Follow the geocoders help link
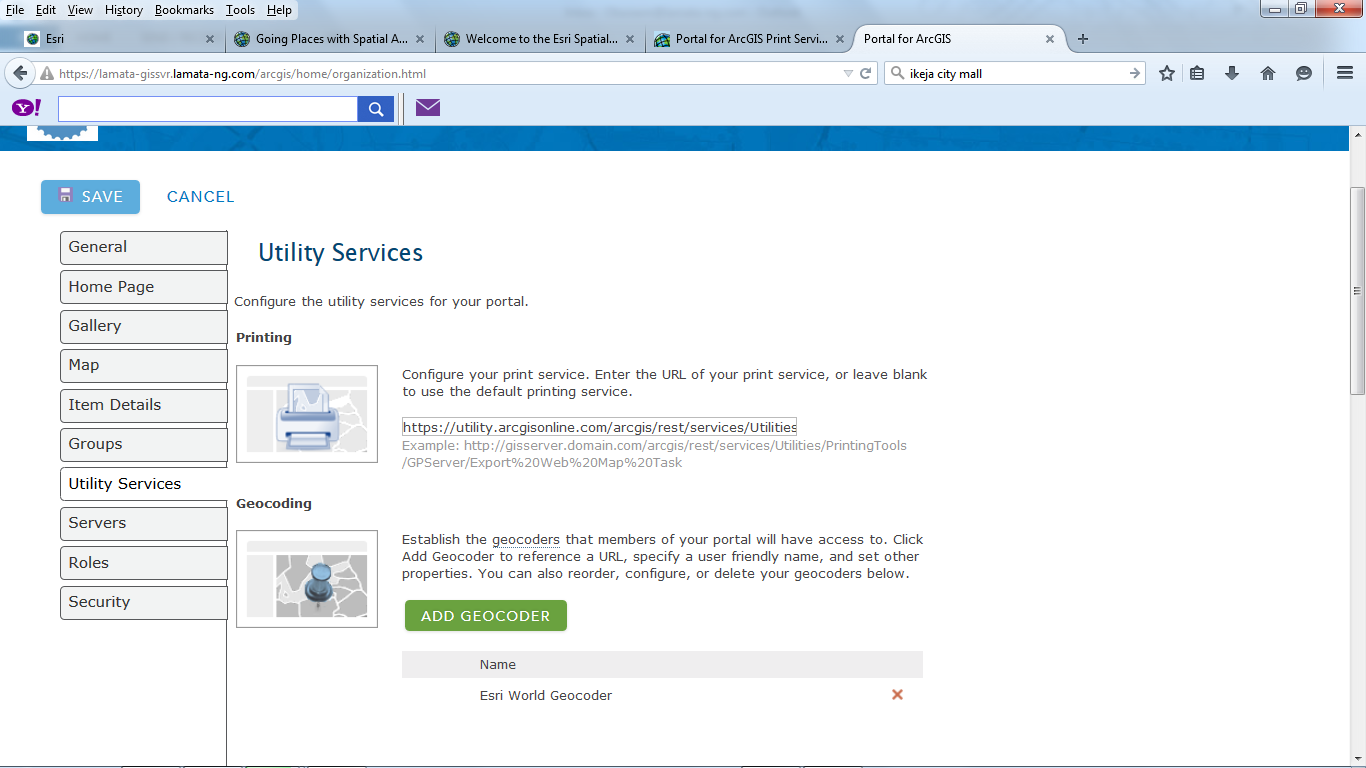The image size is (1366, 768). (x=525, y=540)
